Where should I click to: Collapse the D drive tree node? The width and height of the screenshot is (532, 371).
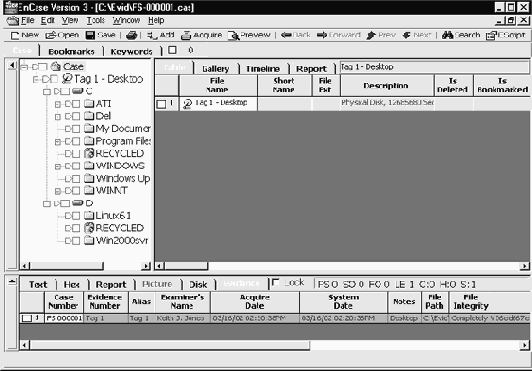46,204
